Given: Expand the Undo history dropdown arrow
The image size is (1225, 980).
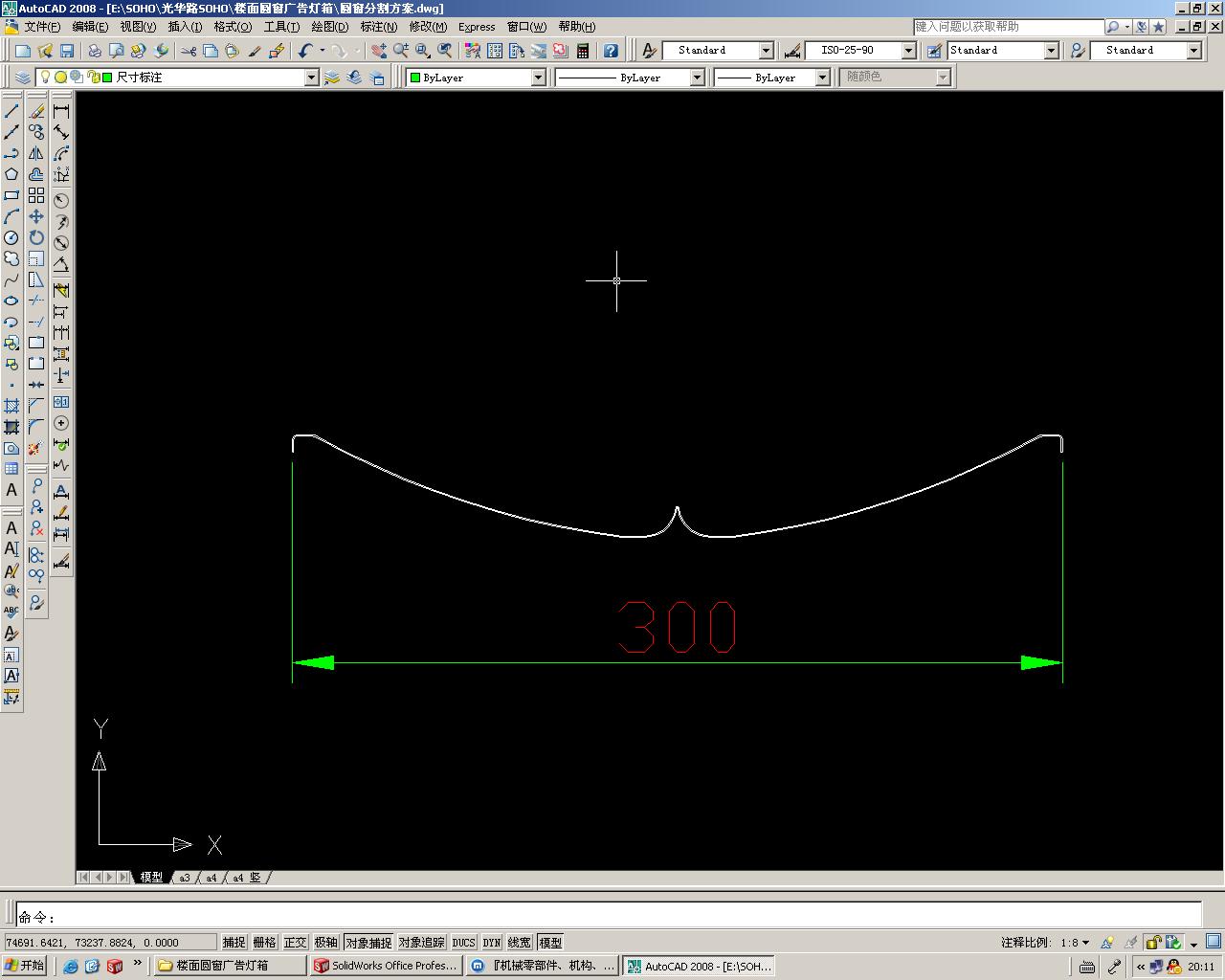Looking at the screenshot, I should point(322,50).
